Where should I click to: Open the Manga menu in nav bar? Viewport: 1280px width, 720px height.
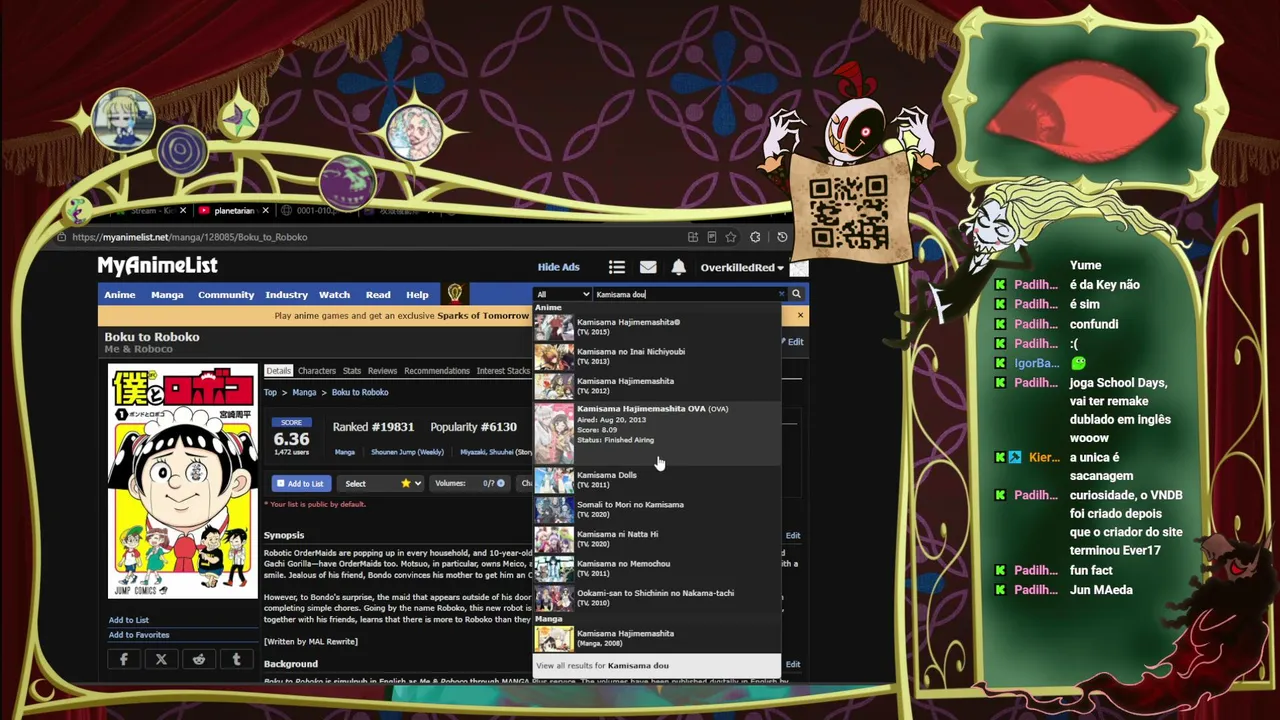pos(167,294)
